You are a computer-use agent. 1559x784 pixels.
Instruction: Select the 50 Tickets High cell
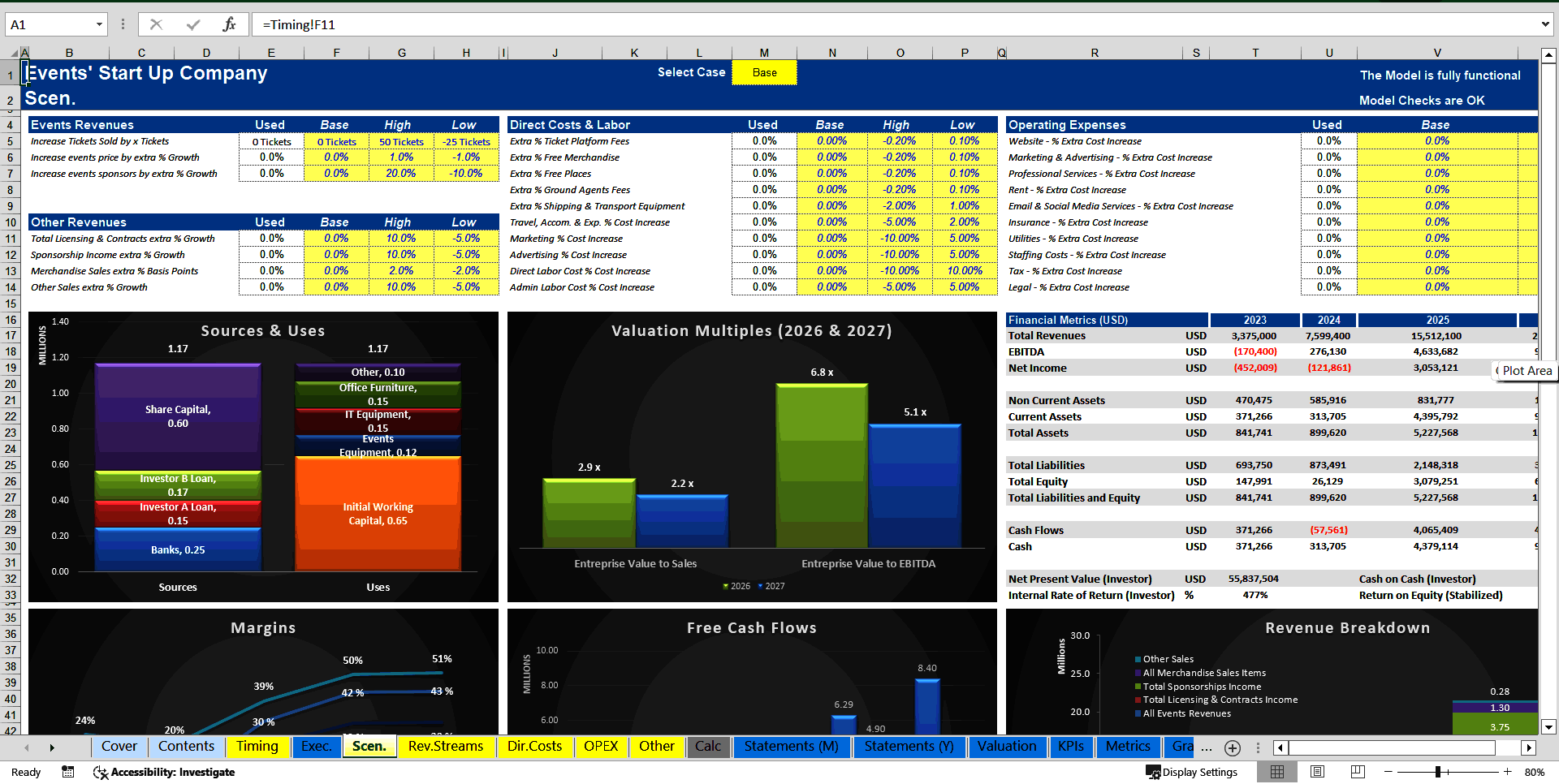click(x=401, y=141)
